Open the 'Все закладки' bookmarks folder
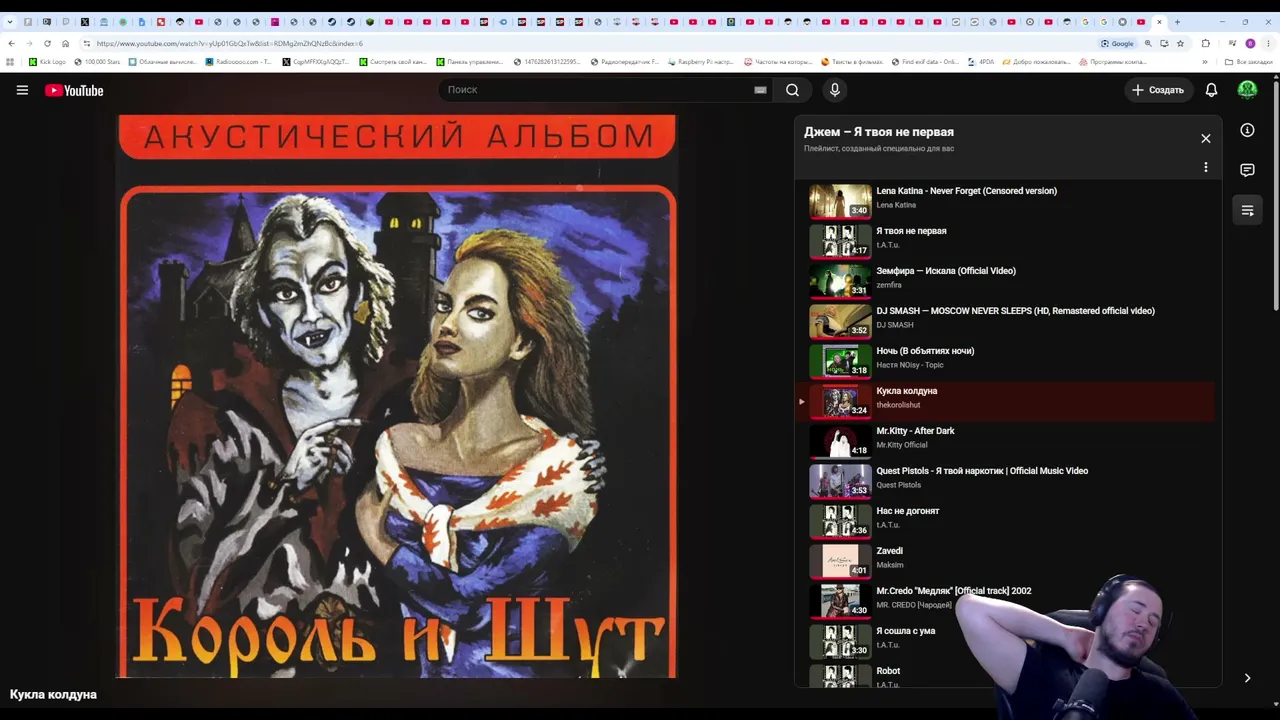The image size is (1280, 720). tap(1249, 62)
